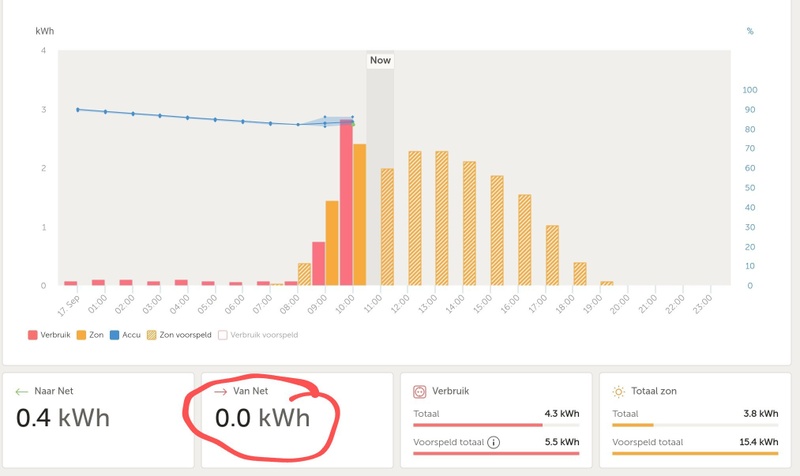Toggle the Accu series in legend
The height and width of the screenshot is (476, 800).
127,335
